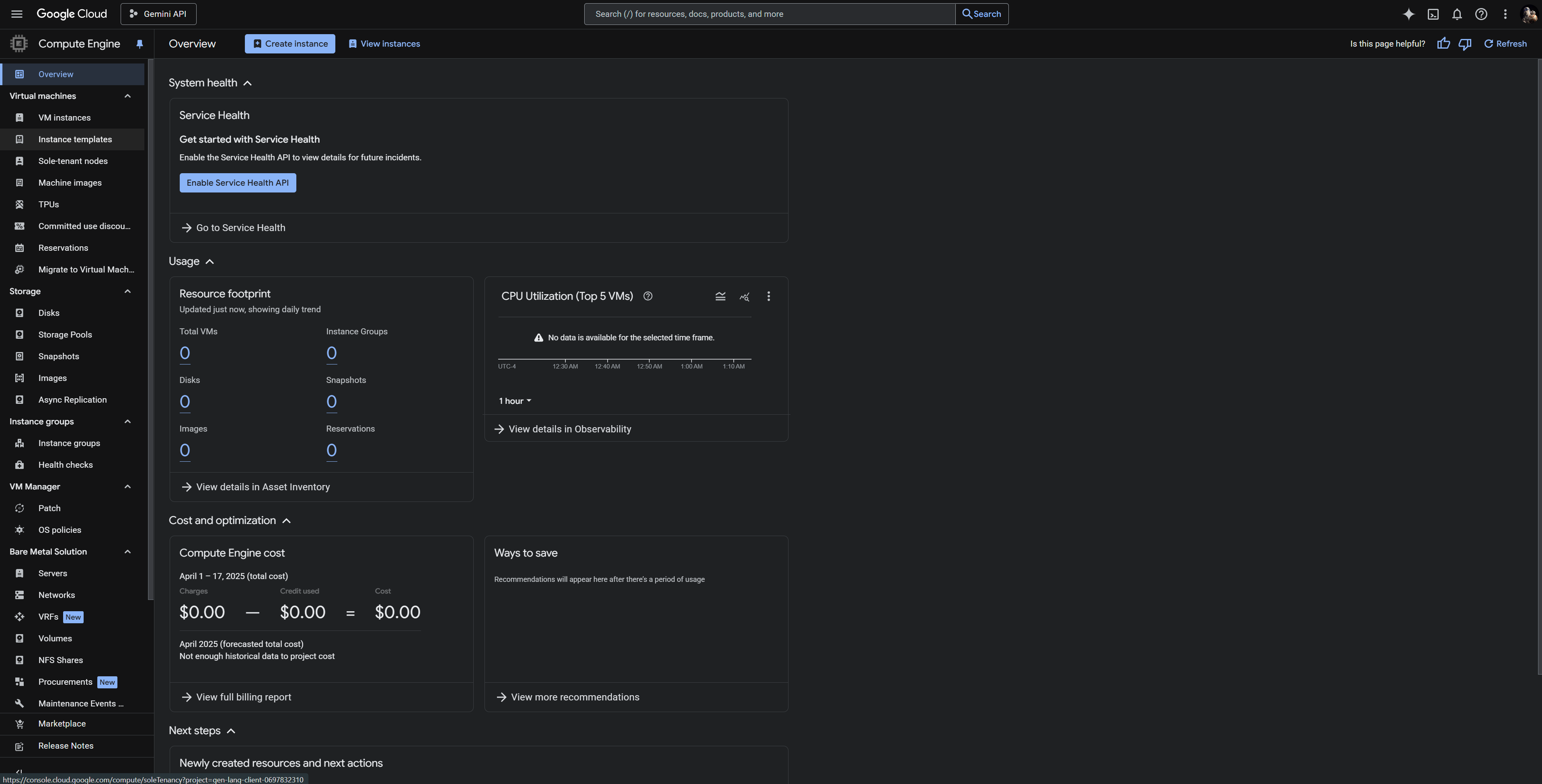The height and width of the screenshot is (784, 1542).
Task: Open CPU Utilization more options menu
Action: pos(769,296)
